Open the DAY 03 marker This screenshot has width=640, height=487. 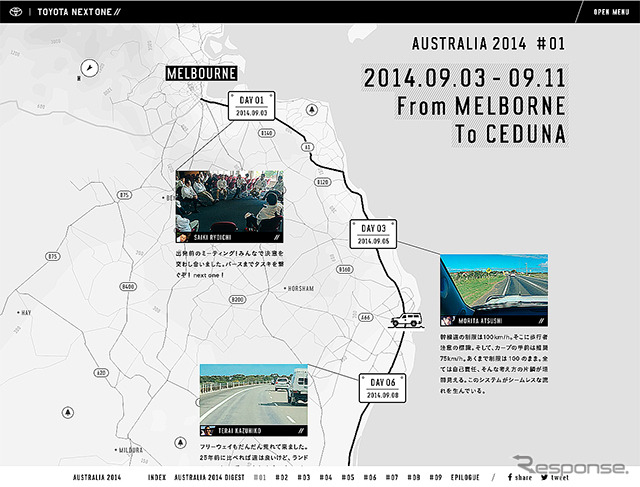click(x=373, y=234)
